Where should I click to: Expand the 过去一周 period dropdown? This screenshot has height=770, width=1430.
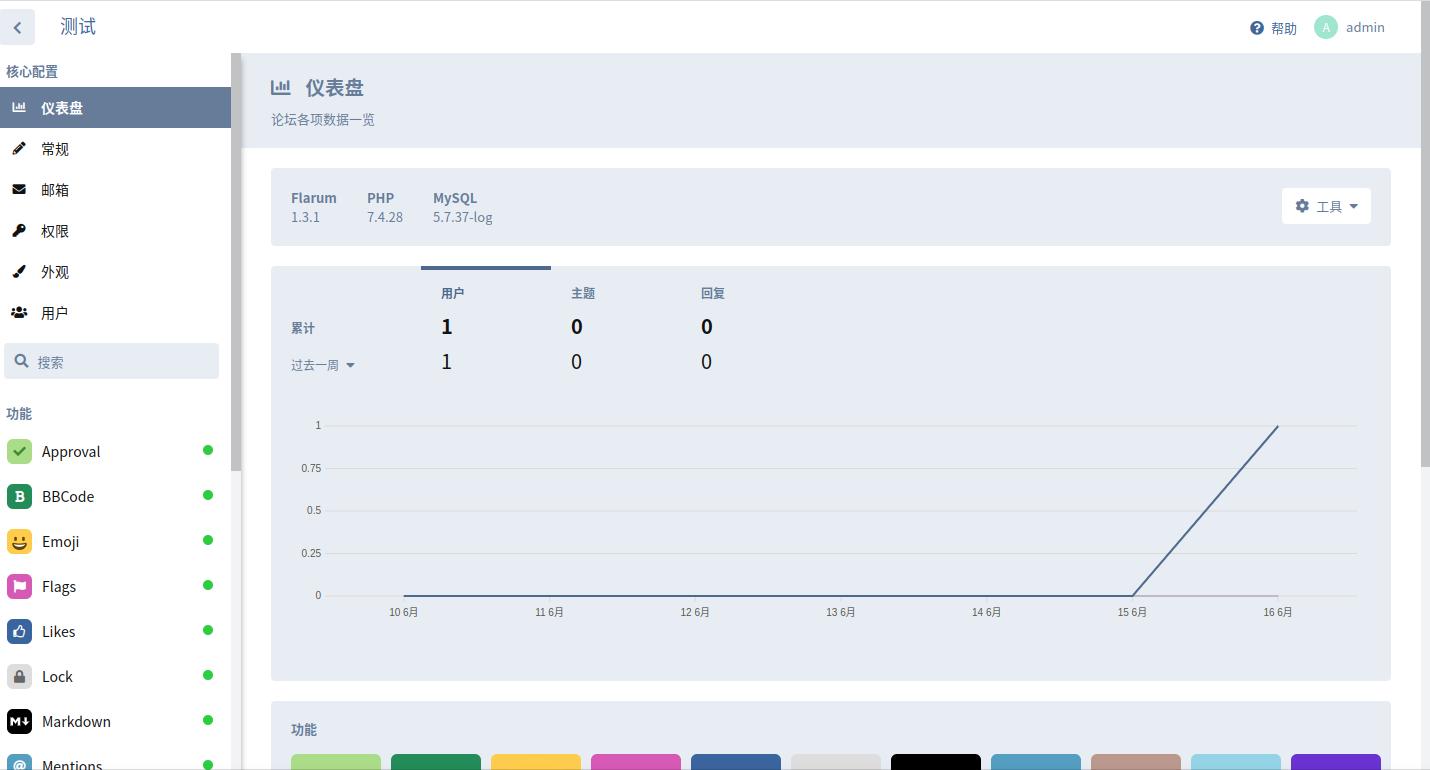click(x=322, y=365)
